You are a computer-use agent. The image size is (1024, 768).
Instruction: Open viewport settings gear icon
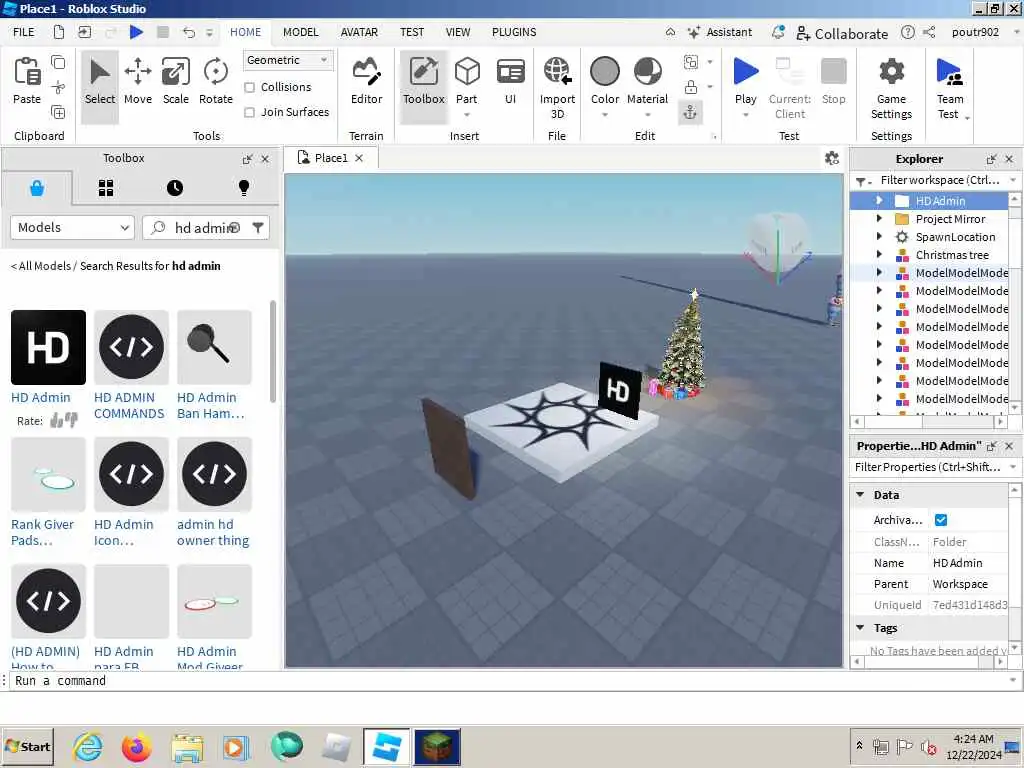(x=832, y=158)
